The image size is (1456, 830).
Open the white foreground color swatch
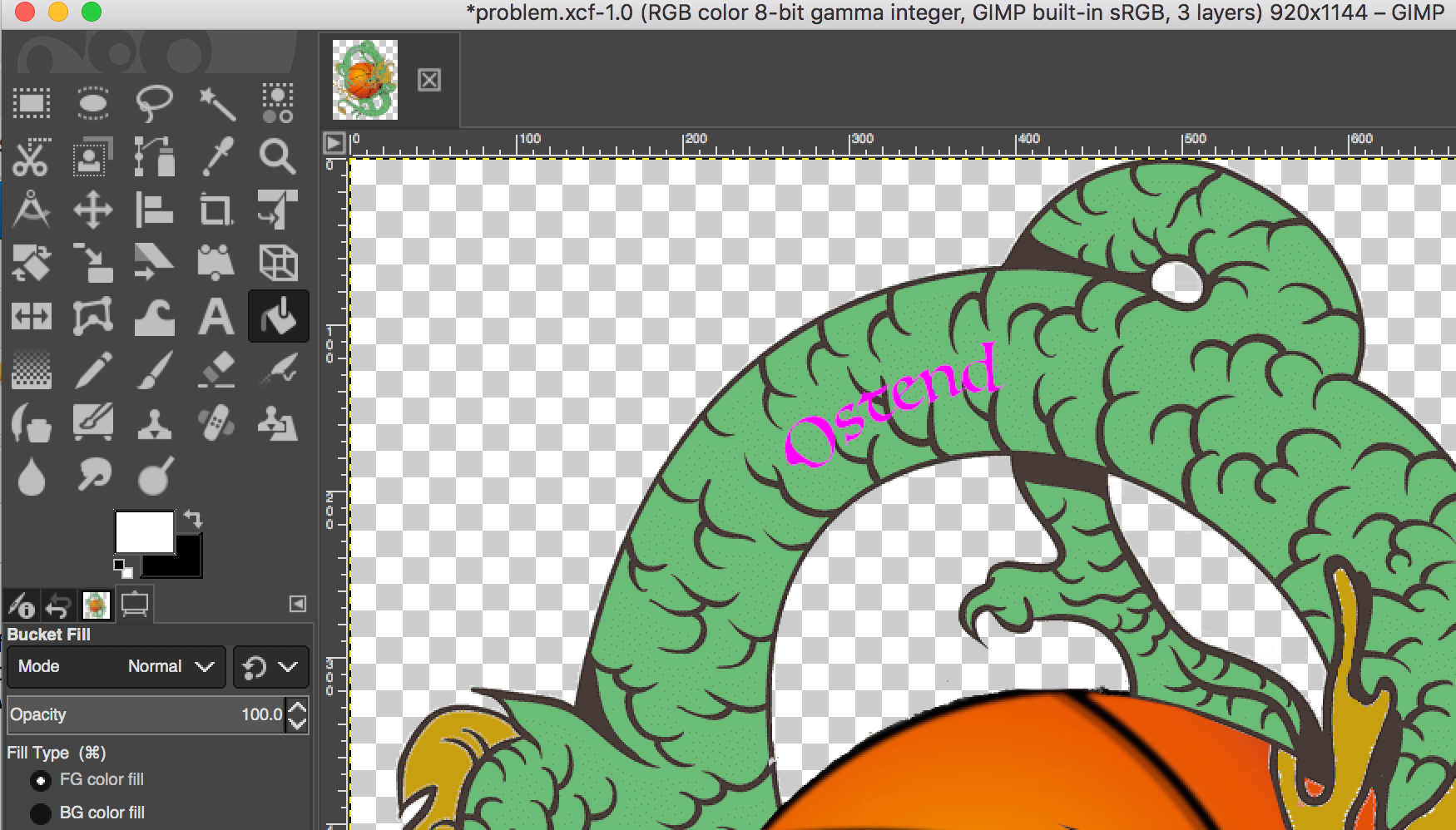(144, 531)
